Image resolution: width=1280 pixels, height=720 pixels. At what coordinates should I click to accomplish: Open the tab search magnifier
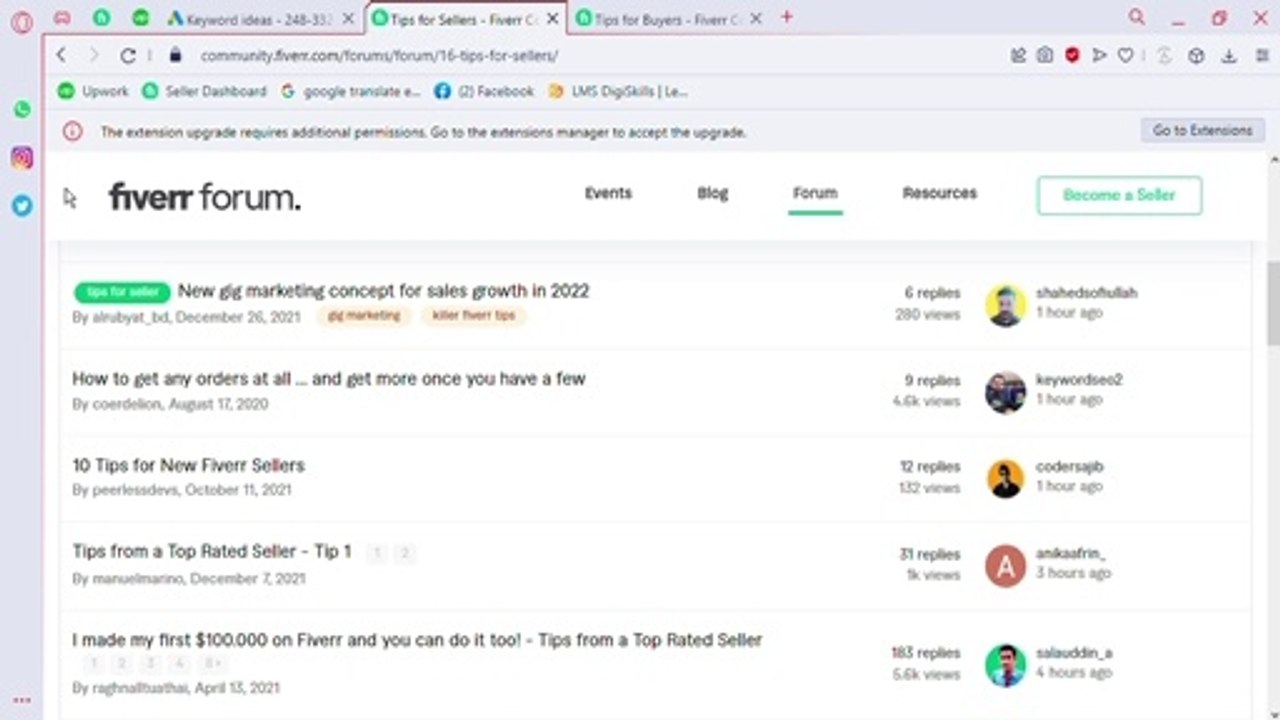[x=1137, y=17]
